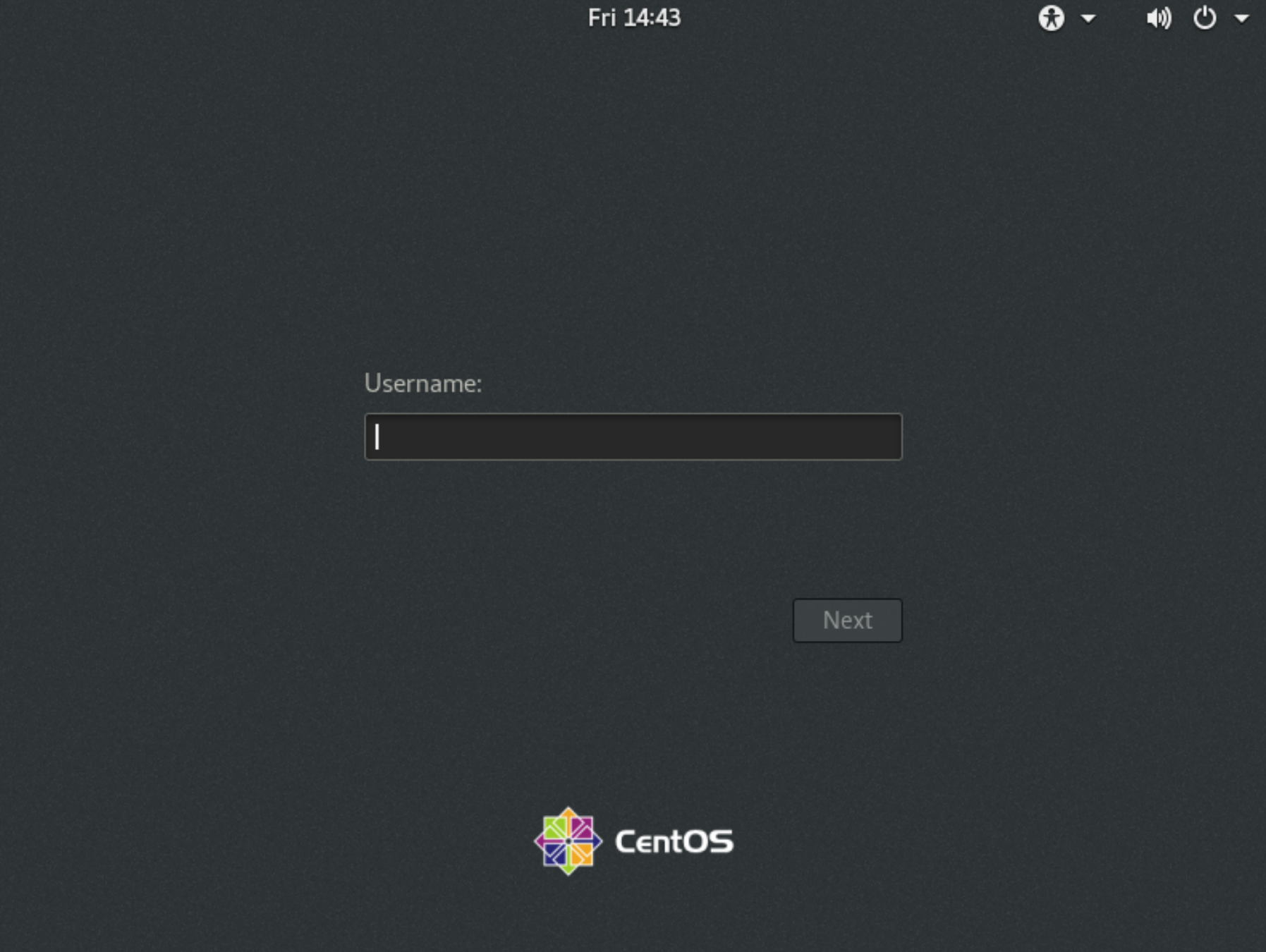Image resolution: width=1266 pixels, height=952 pixels.
Task: Open the system menu via the speaker icon
Action: point(1158,18)
